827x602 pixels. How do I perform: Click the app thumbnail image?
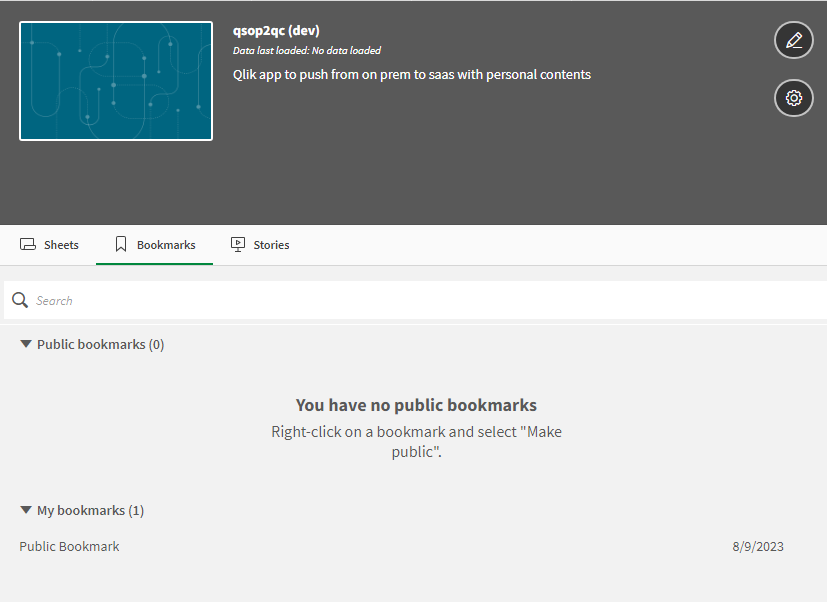click(x=116, y=81)
